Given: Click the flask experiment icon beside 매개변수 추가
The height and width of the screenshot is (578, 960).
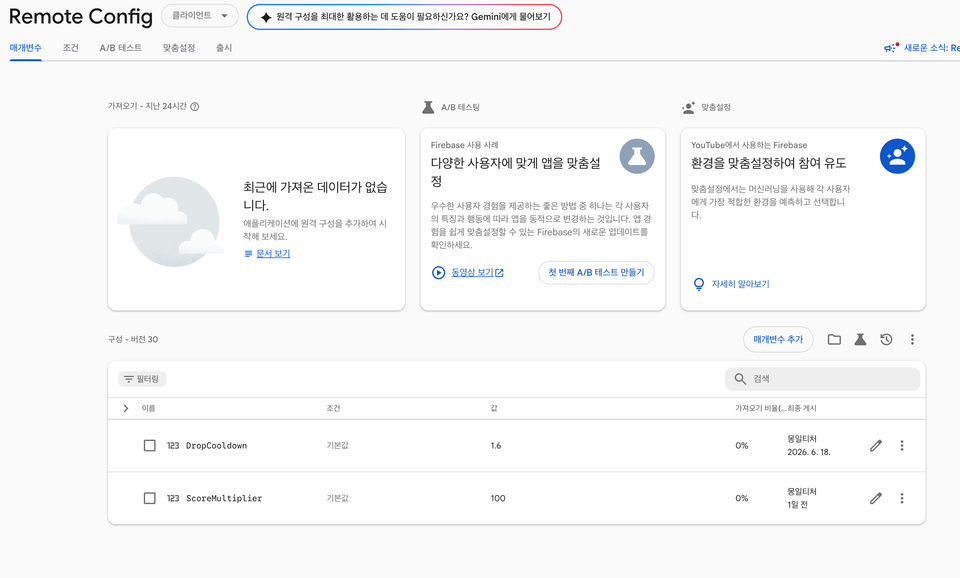Looking at the screenshot, I should (x=860, y=339).
